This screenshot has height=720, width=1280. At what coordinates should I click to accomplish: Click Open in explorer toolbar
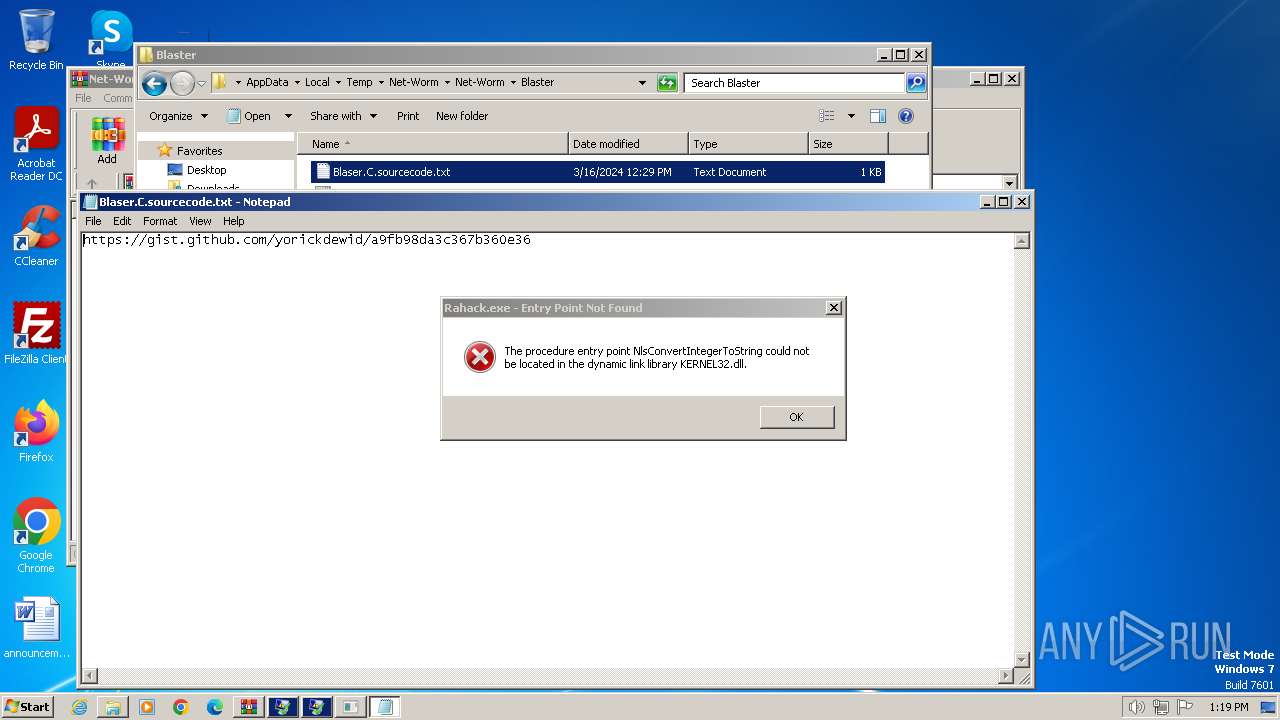coord(249,116)
